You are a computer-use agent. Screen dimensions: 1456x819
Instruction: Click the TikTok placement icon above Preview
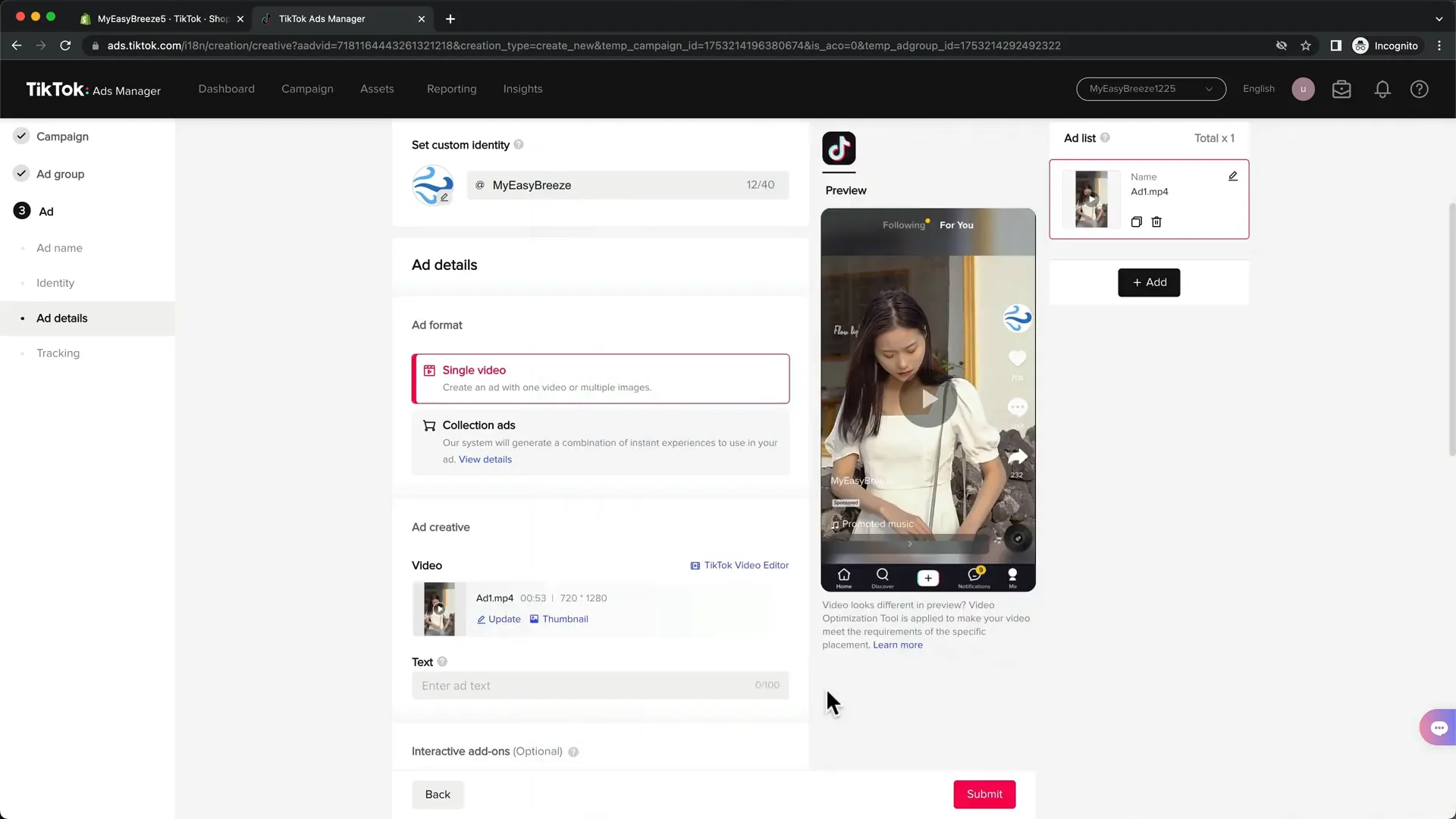pos(839,149)
